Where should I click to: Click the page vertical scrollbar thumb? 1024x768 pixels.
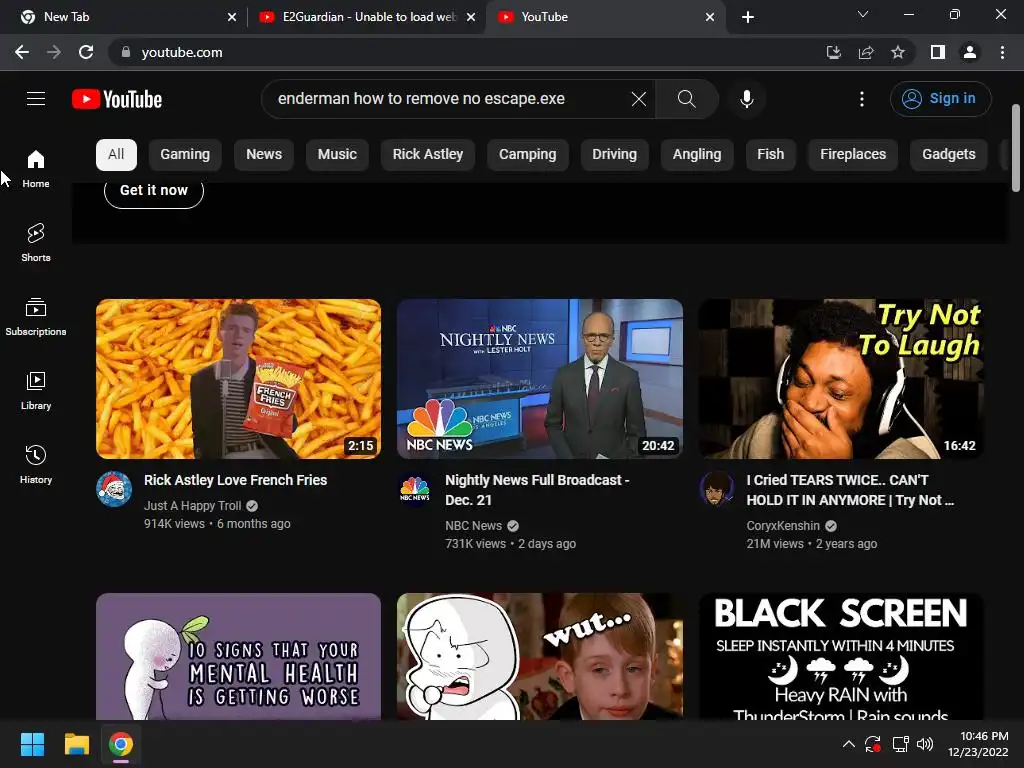point(1016,148)
